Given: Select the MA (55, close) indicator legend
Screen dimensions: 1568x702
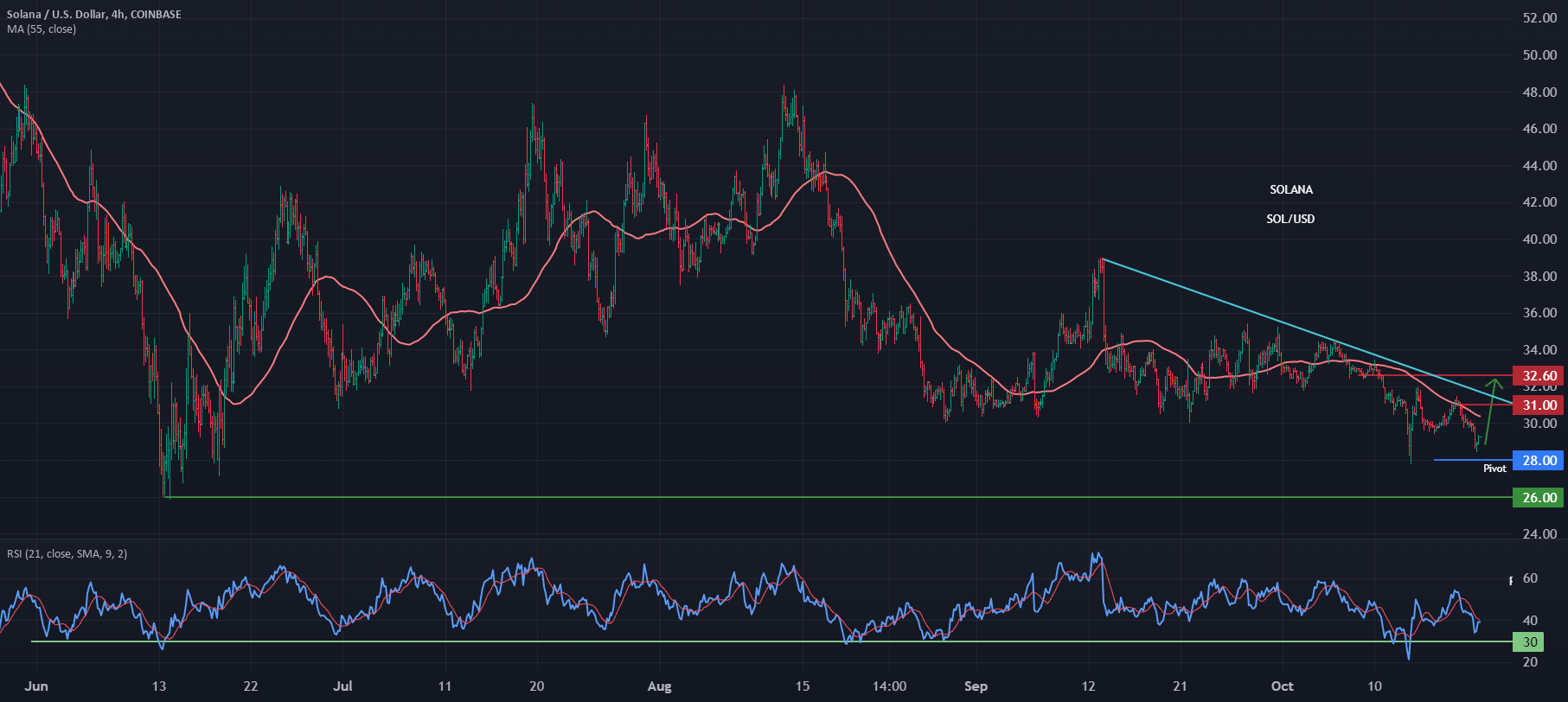Looking at the screenshot, I should point(42,29).
